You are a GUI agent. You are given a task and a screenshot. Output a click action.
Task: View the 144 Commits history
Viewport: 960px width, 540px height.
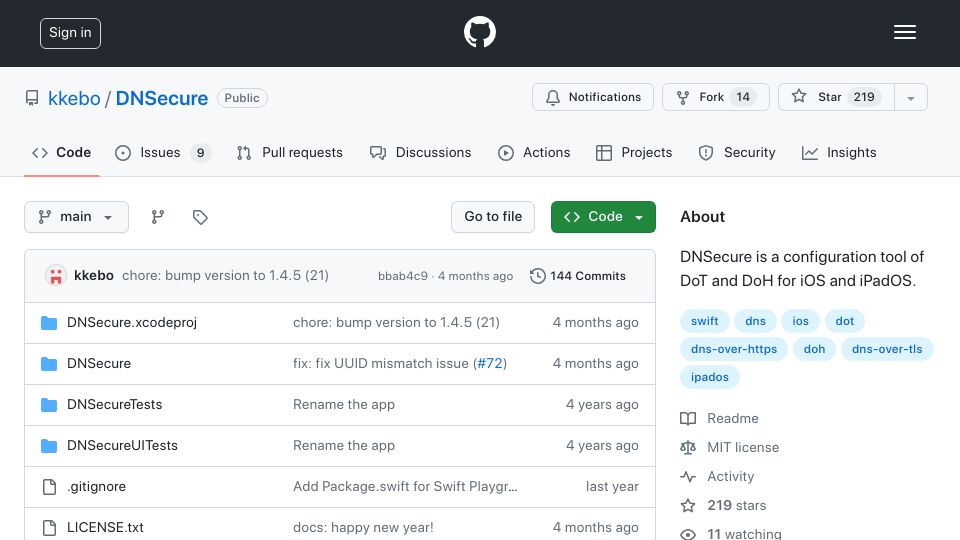click(578, 276)
